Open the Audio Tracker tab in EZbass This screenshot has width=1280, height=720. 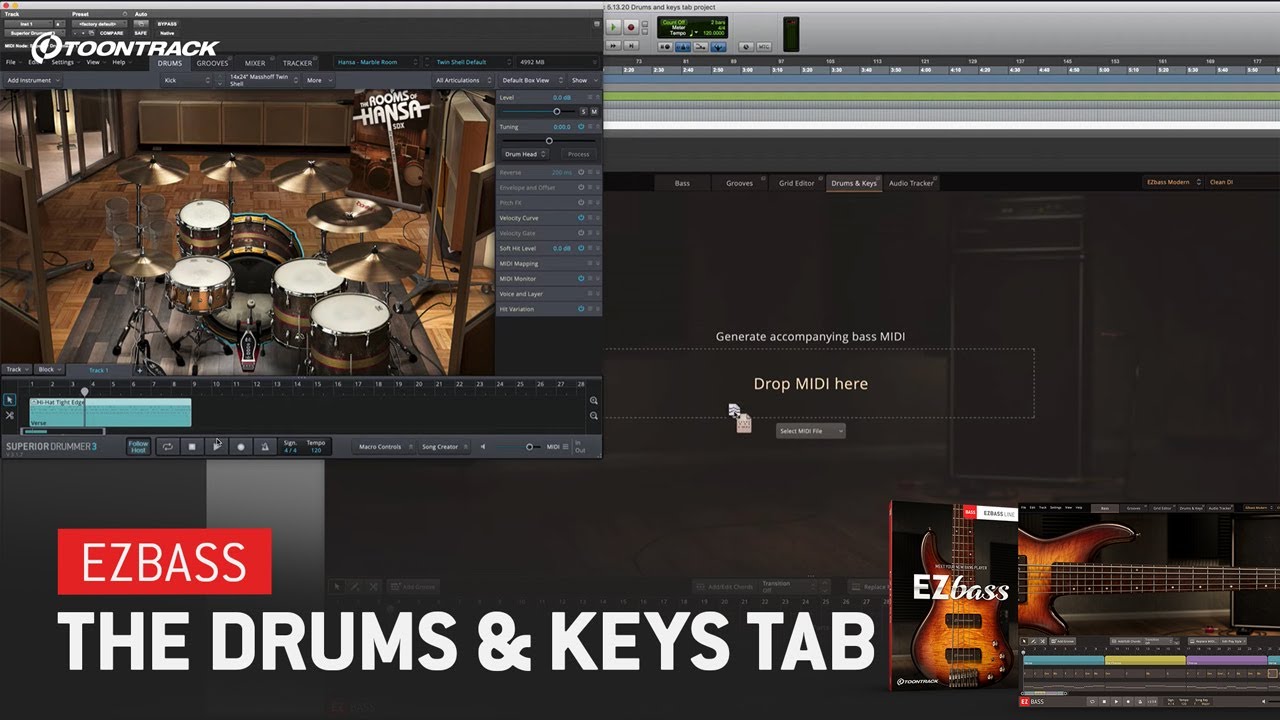click(912, 183)
